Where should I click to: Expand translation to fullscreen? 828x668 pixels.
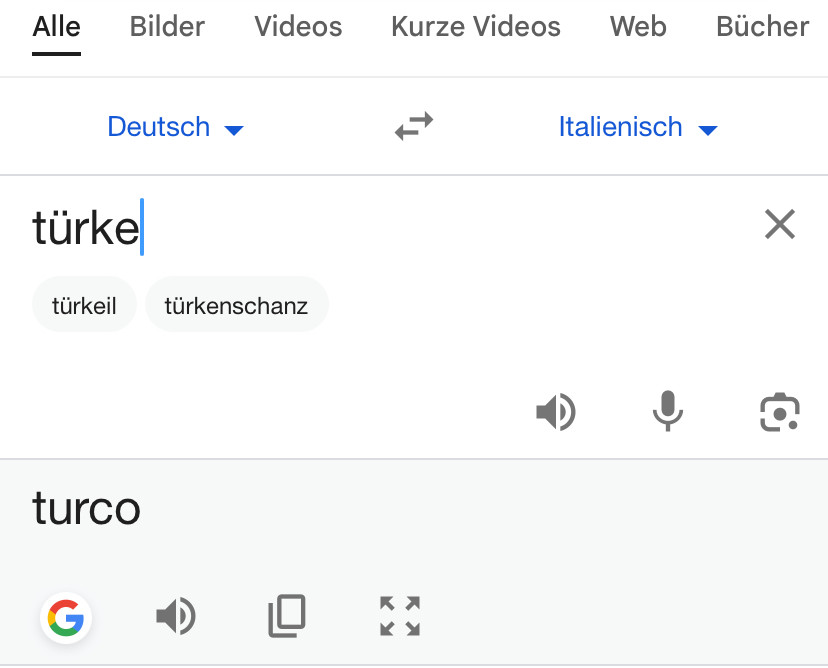(400, 617)
